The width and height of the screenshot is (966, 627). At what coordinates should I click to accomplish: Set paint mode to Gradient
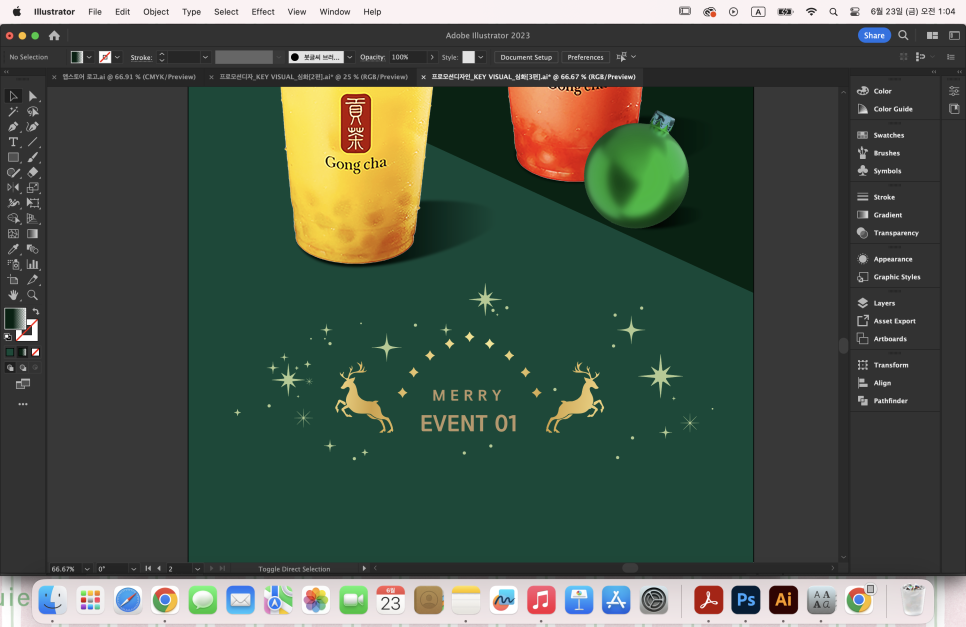pyautogui.click(x=23, y=352)
